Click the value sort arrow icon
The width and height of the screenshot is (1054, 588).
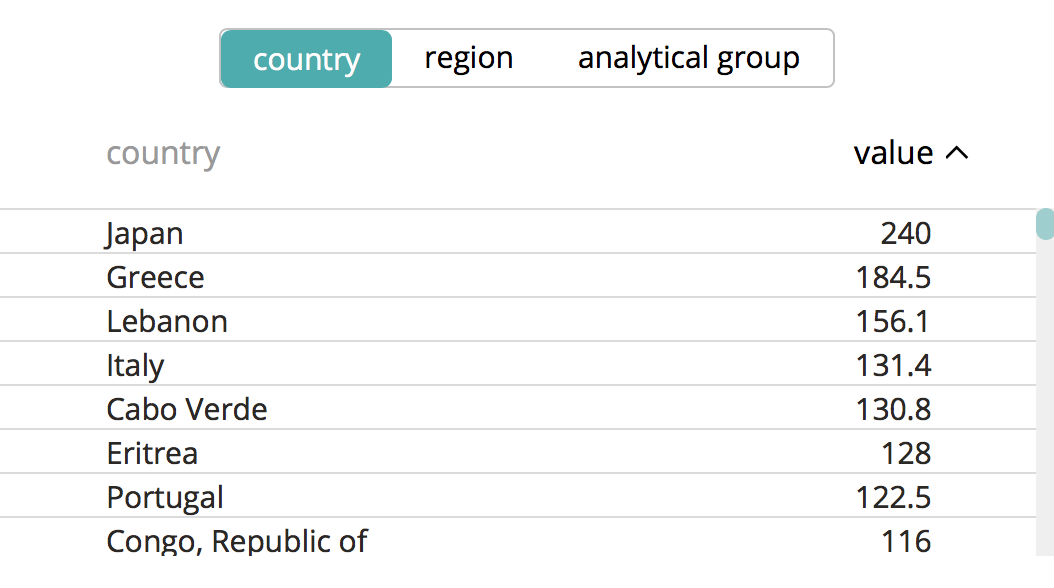coord(957,153)
